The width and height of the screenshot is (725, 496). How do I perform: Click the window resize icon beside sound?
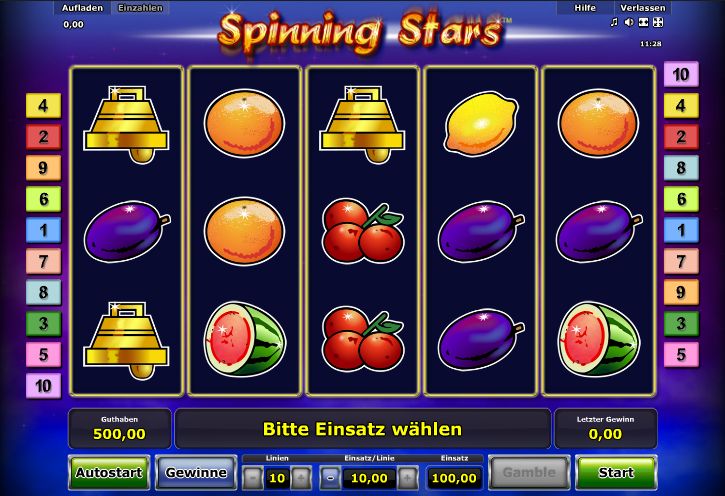[643, 22]
